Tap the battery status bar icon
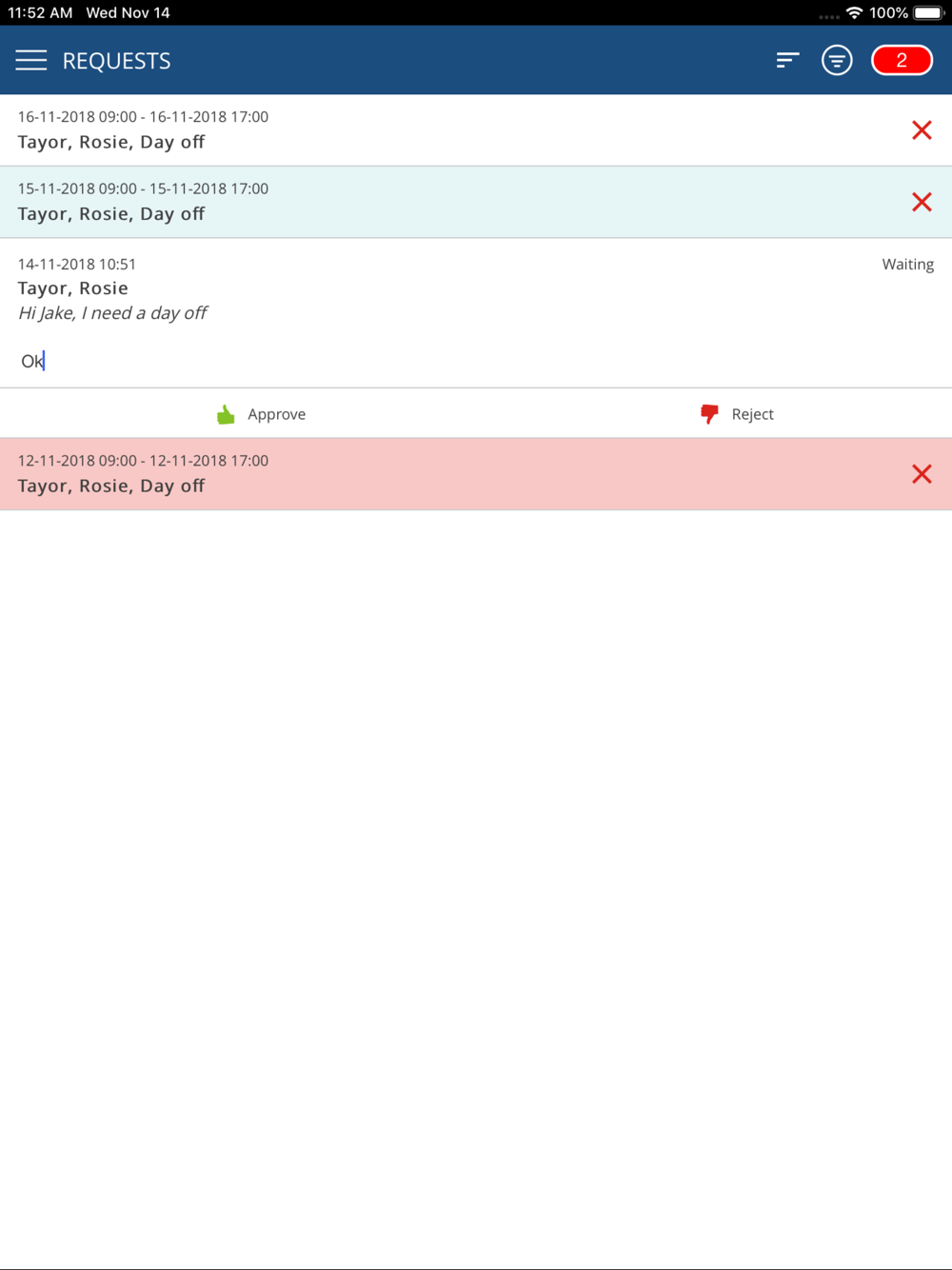 click(x=928, y=12)
